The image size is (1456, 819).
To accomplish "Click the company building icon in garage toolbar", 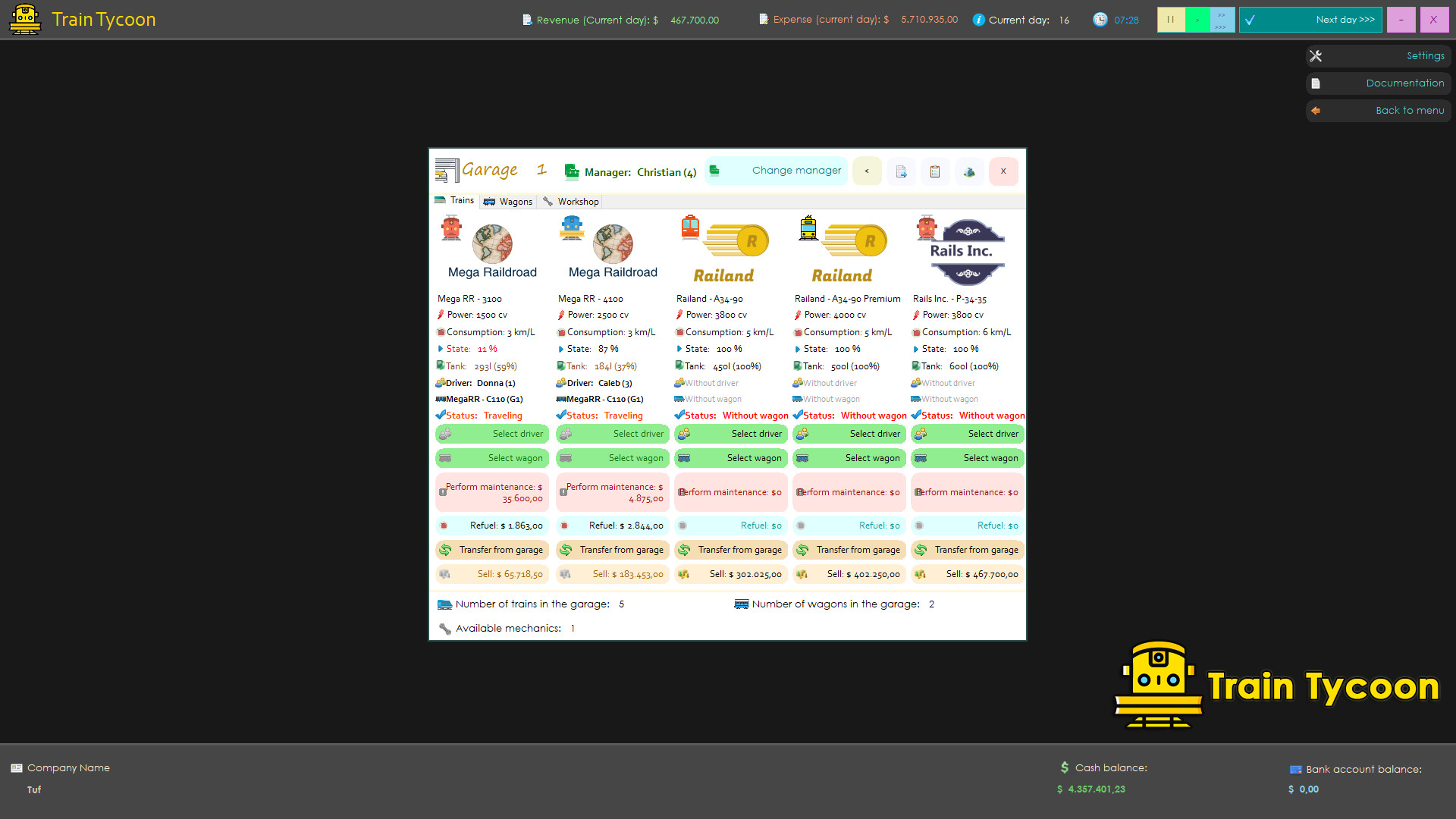I will [968, 171].
